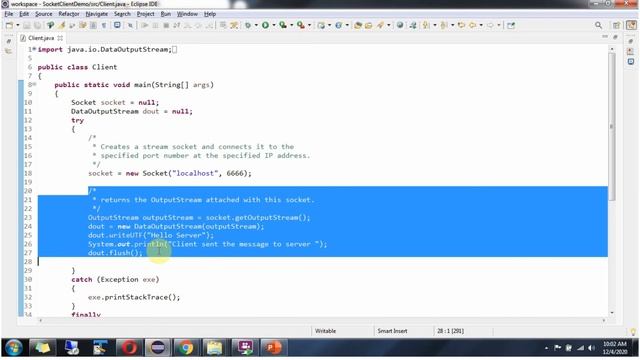Open Google Chrome from the taskbar

coord(186,348)
